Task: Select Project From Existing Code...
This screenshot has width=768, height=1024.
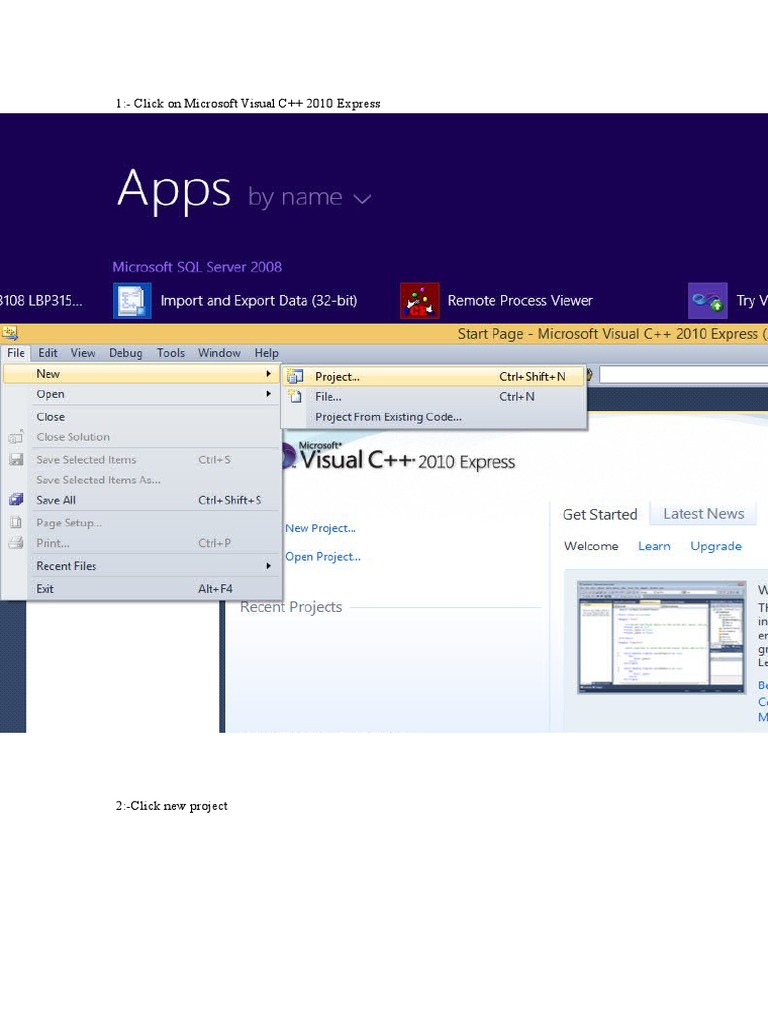Action: point(434,417)
